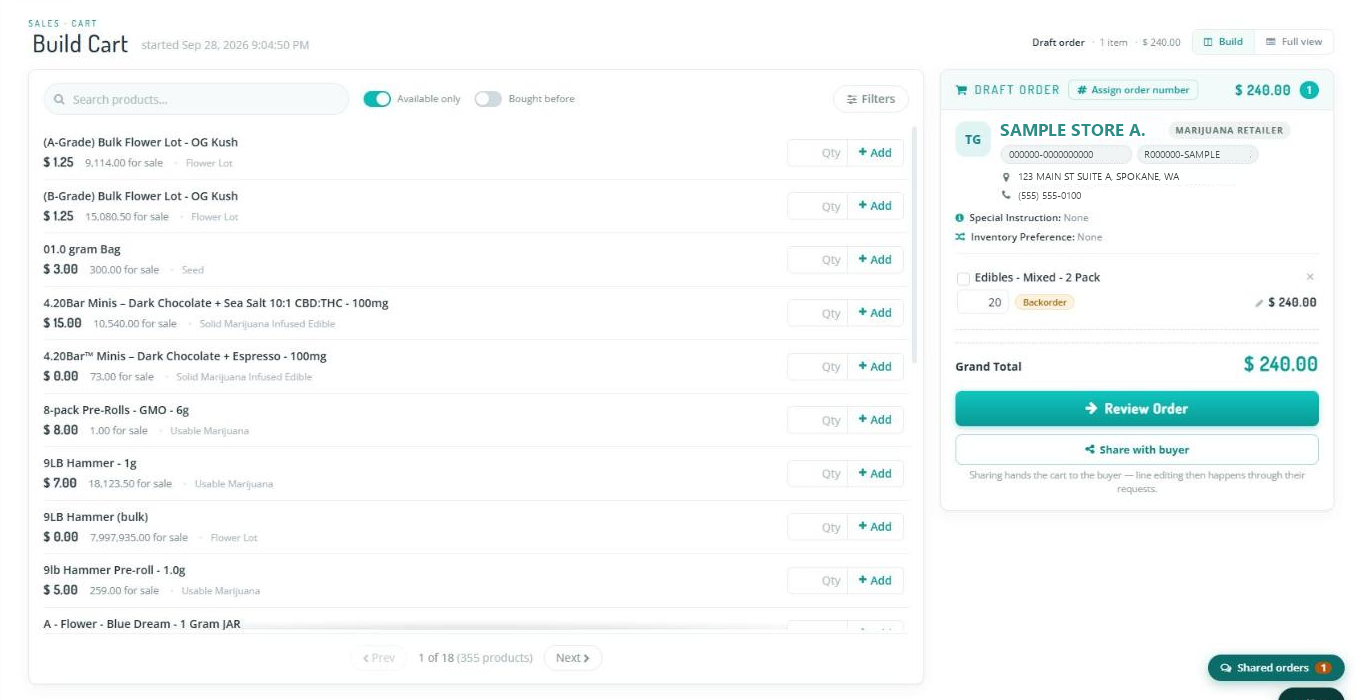Switch to Full view tab

(x=1294, y=42)
